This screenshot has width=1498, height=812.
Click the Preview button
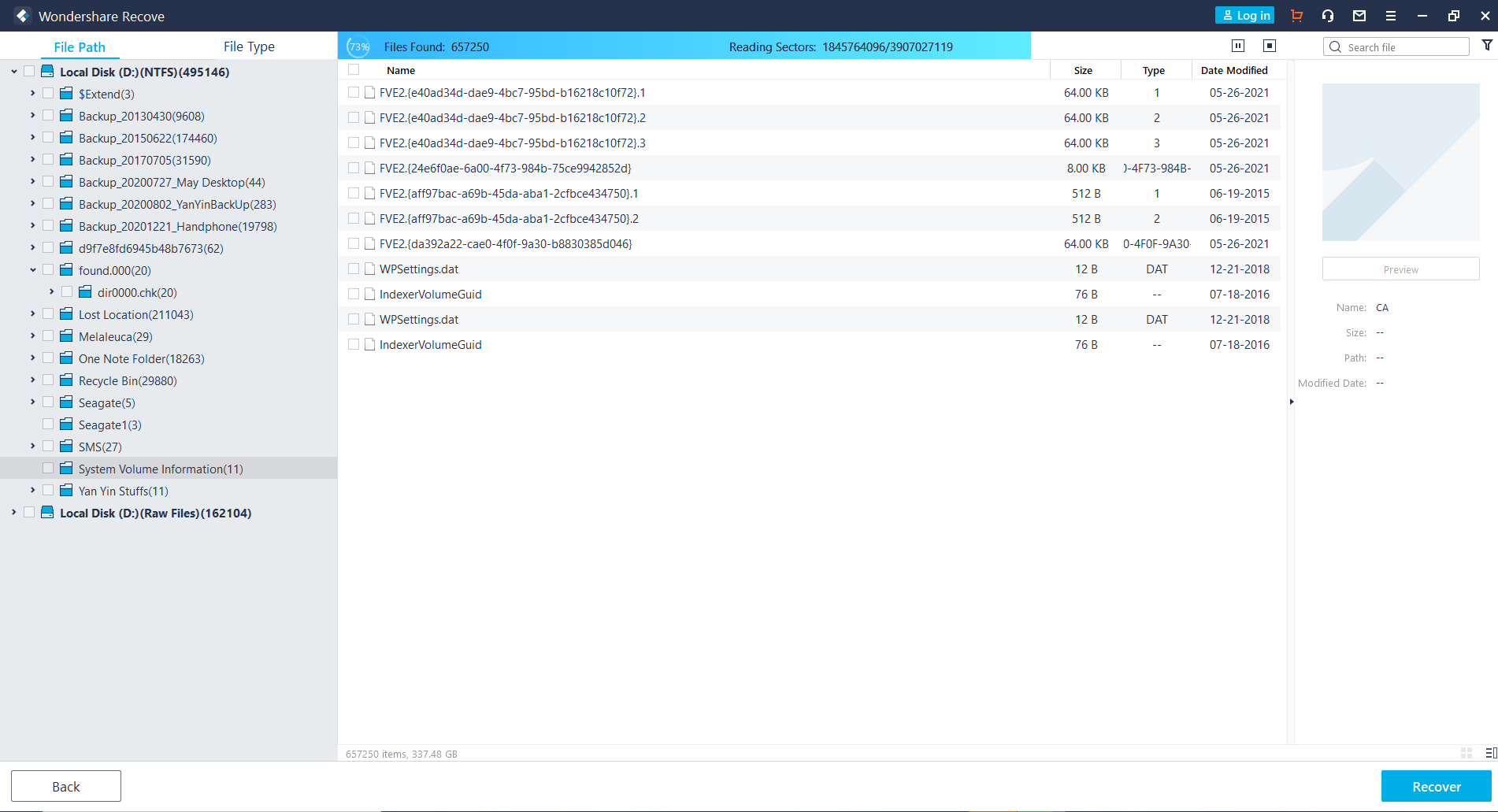tap(1400, 269)
